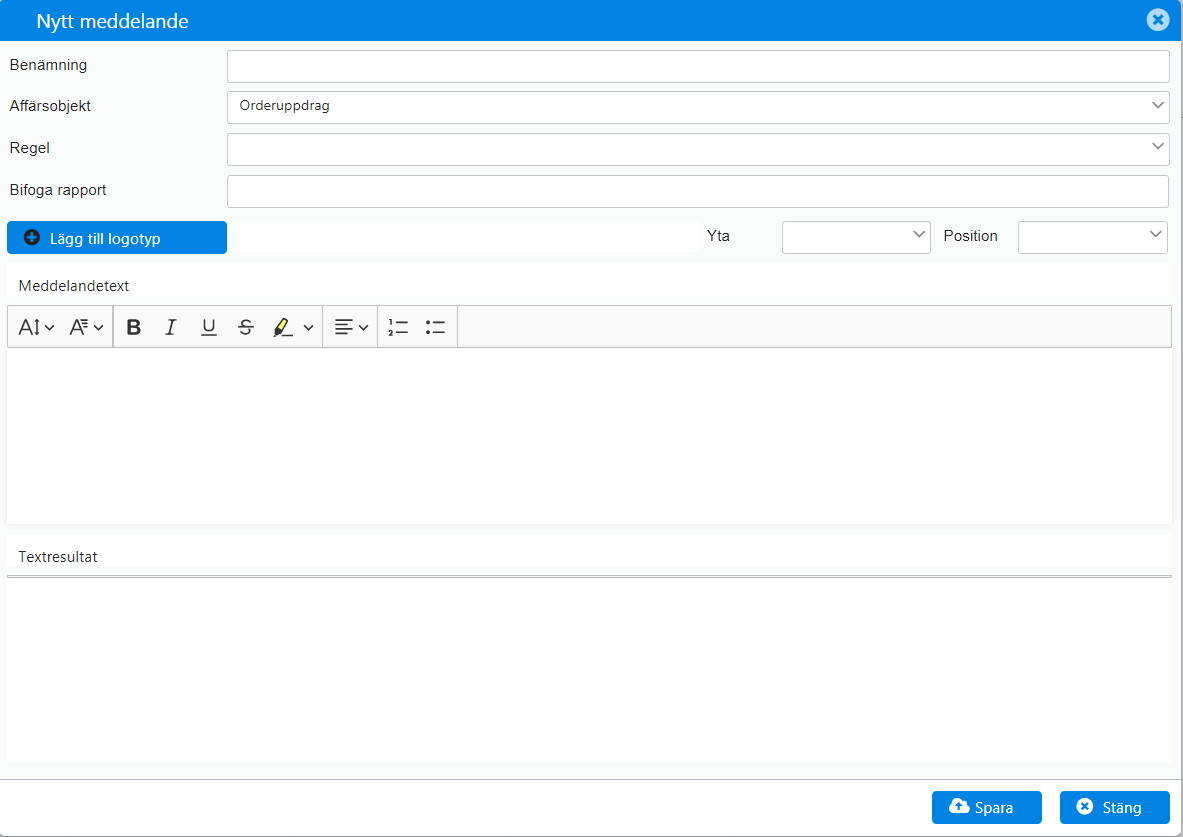Open the font size dropdown in toolbar
Image resolution: width=1183 pixels, height=837 pixels.
[x=36, y=327]
